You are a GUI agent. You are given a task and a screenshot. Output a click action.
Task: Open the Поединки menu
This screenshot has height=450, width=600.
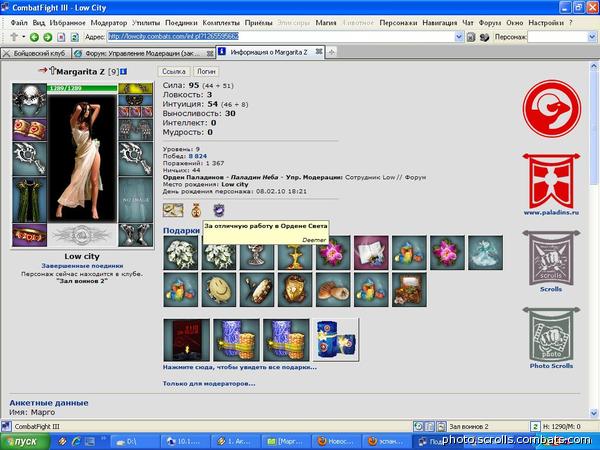181,23
